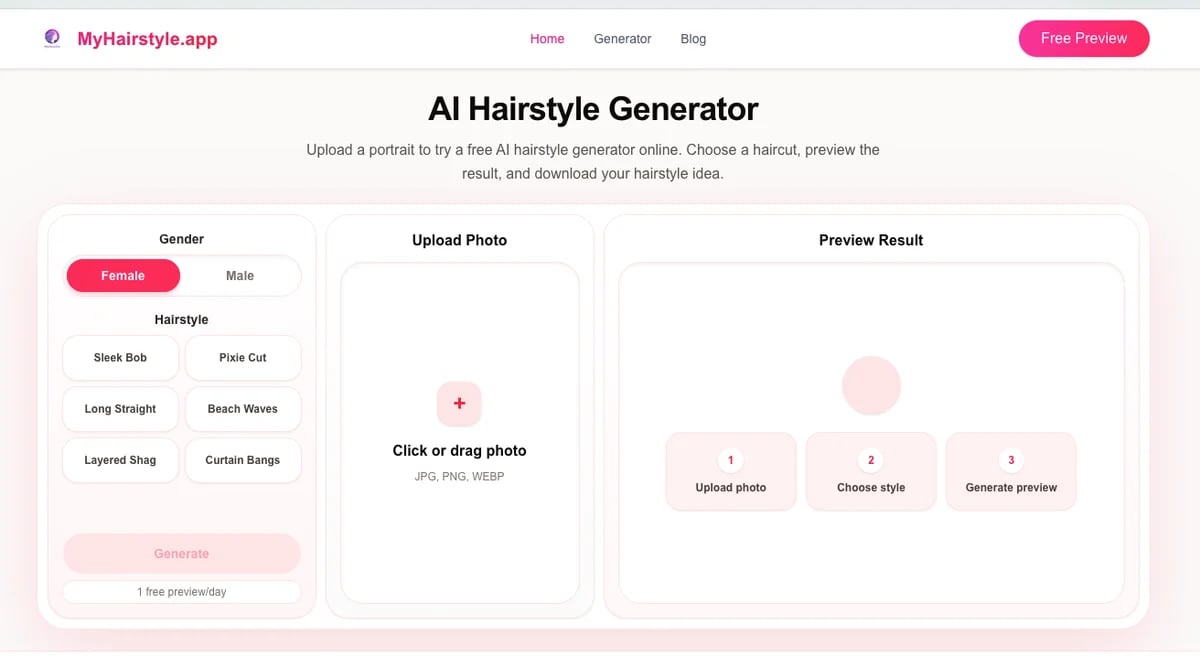
Task: Click the Free Preview button
Action: 1084,38
